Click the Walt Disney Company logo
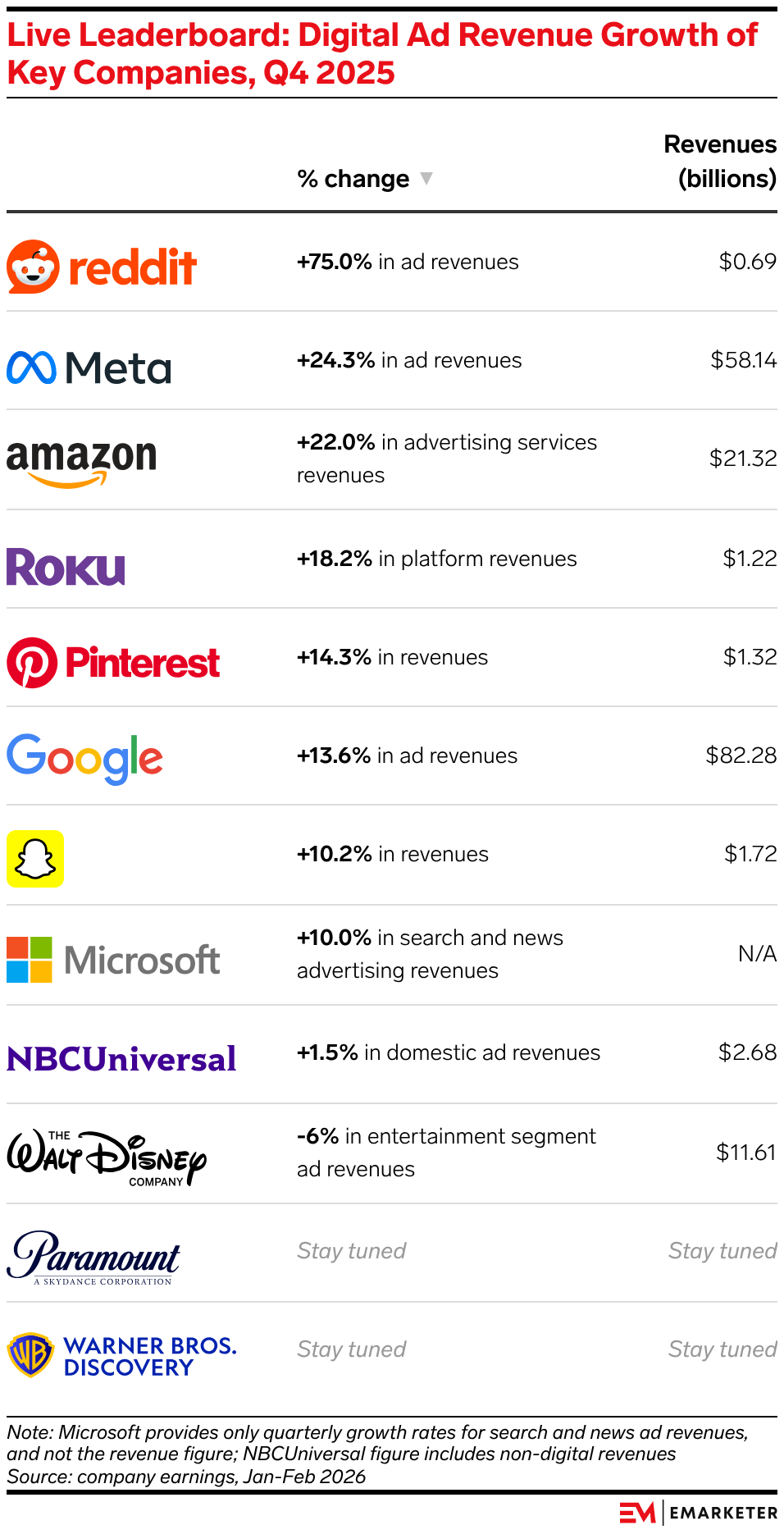The image size is (784, 1534). (x=107, y=1157)
